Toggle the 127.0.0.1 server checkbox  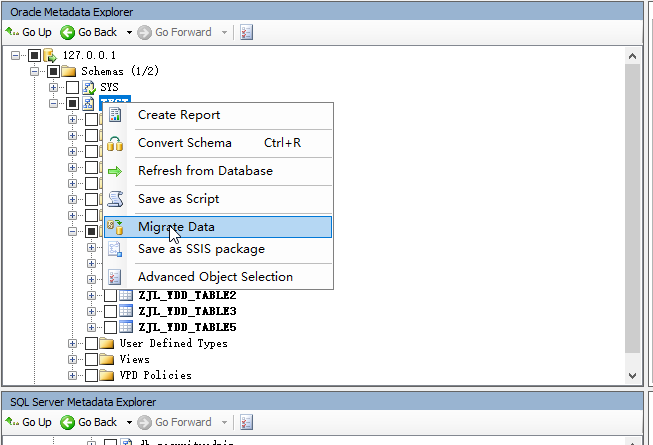[34, 55]
